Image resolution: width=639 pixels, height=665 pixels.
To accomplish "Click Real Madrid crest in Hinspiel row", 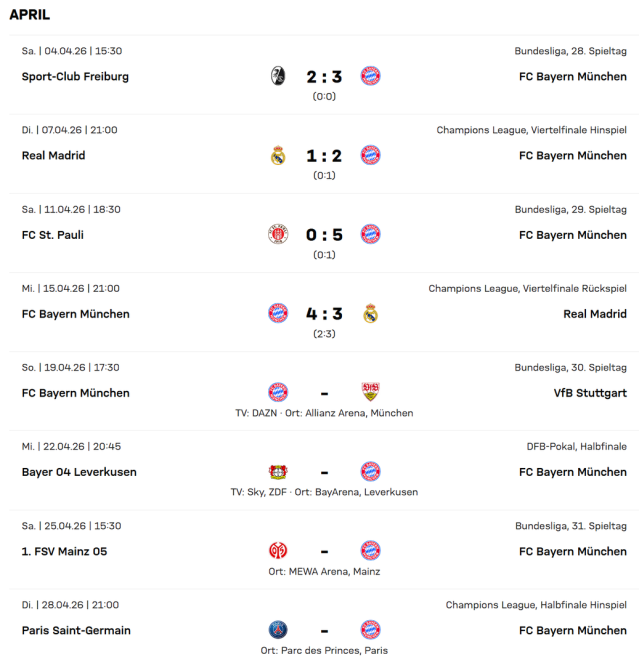I will point(278,155).
